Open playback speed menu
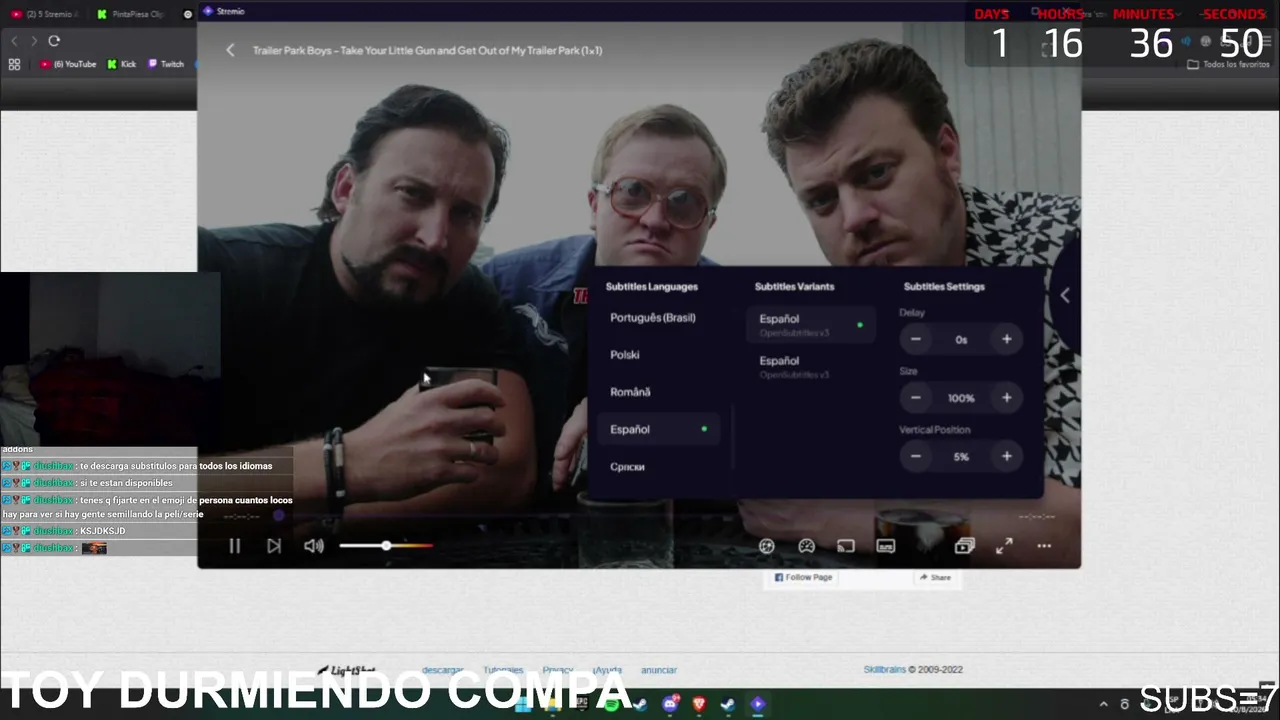 (806, 546)
